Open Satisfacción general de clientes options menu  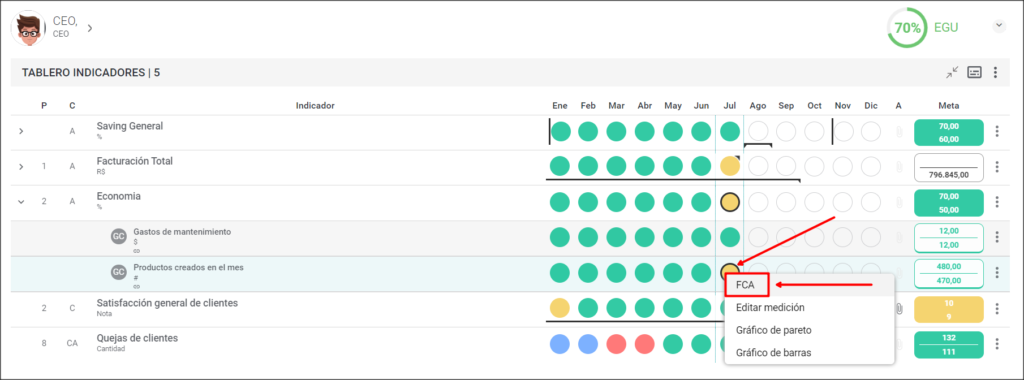(997, 308)
